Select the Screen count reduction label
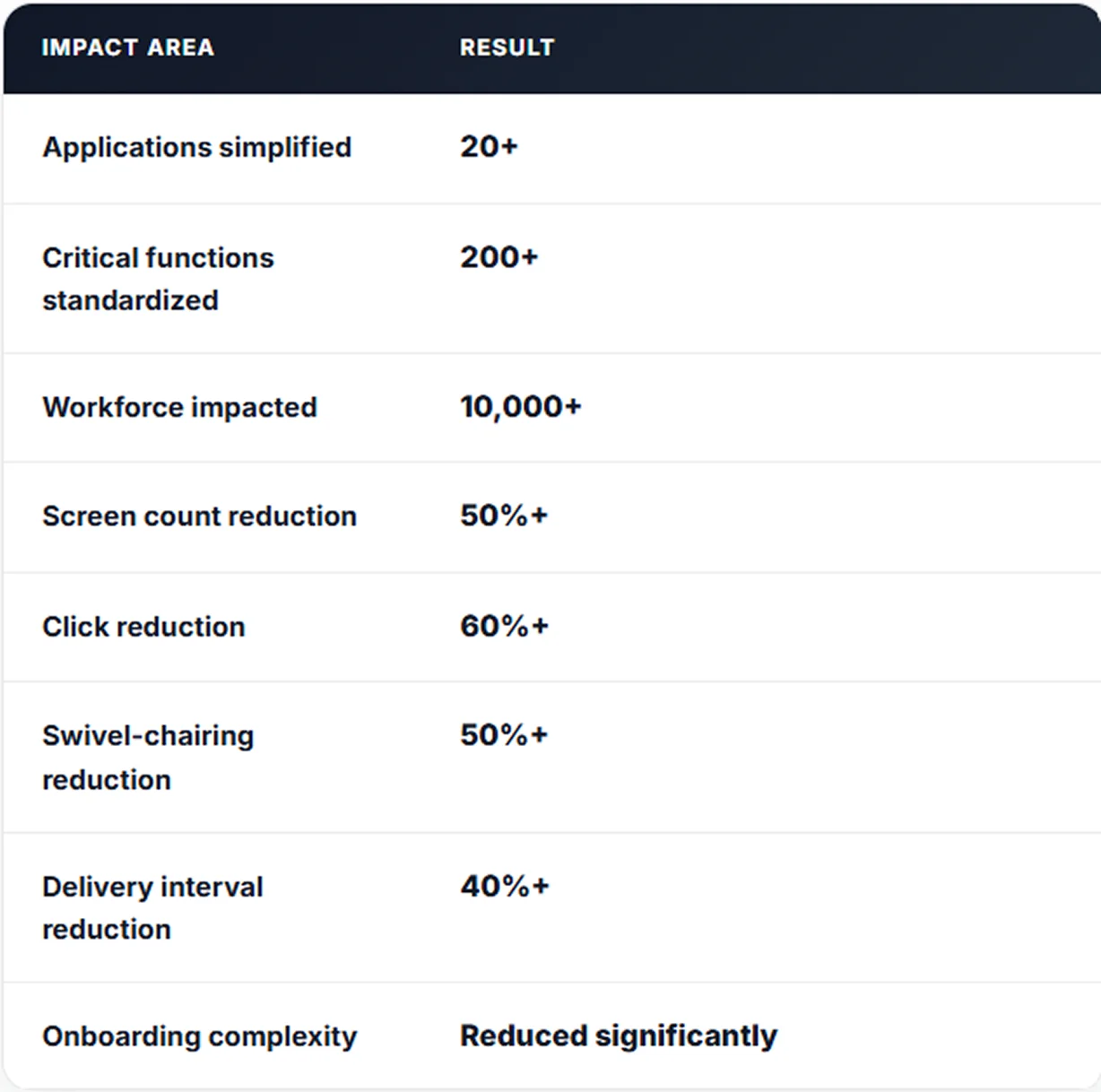Viewport: 1101px width, 1092px height. [x=199, y=516]
